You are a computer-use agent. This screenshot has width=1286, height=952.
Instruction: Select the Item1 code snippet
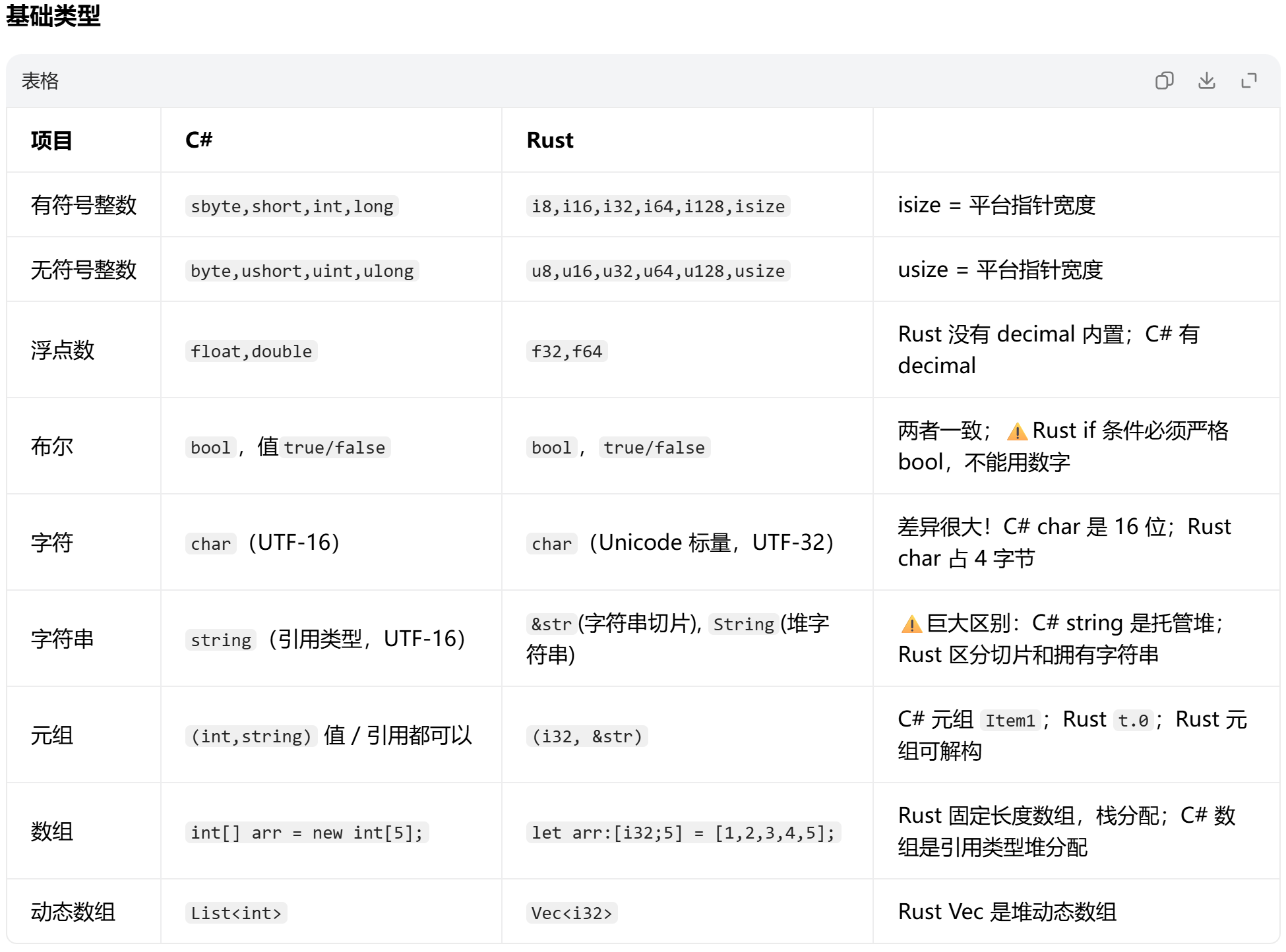point(1010,721)
